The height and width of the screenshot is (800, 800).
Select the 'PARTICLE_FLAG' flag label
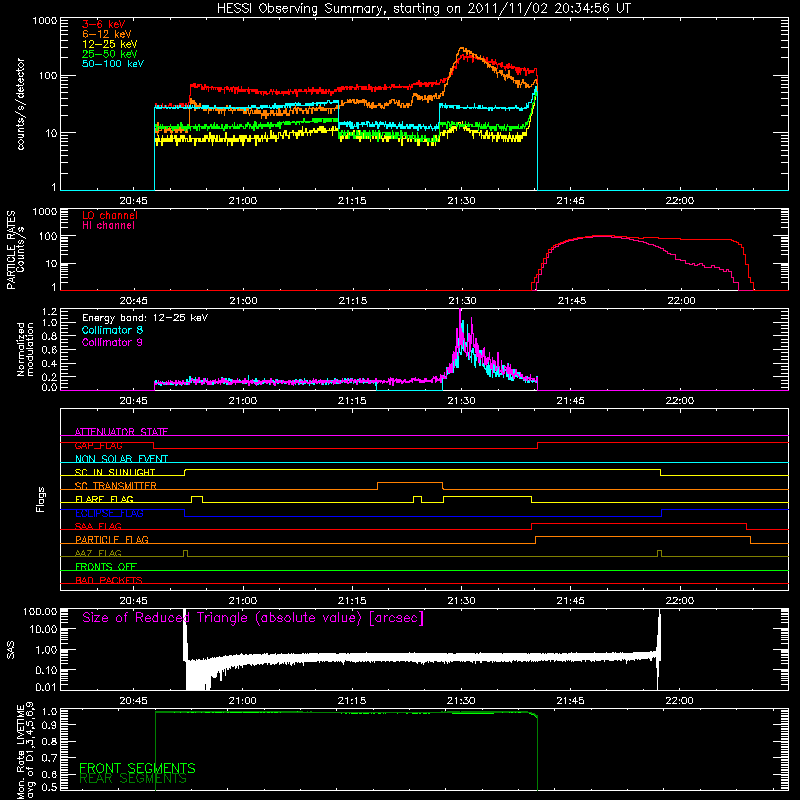click(x=112, y=539)
